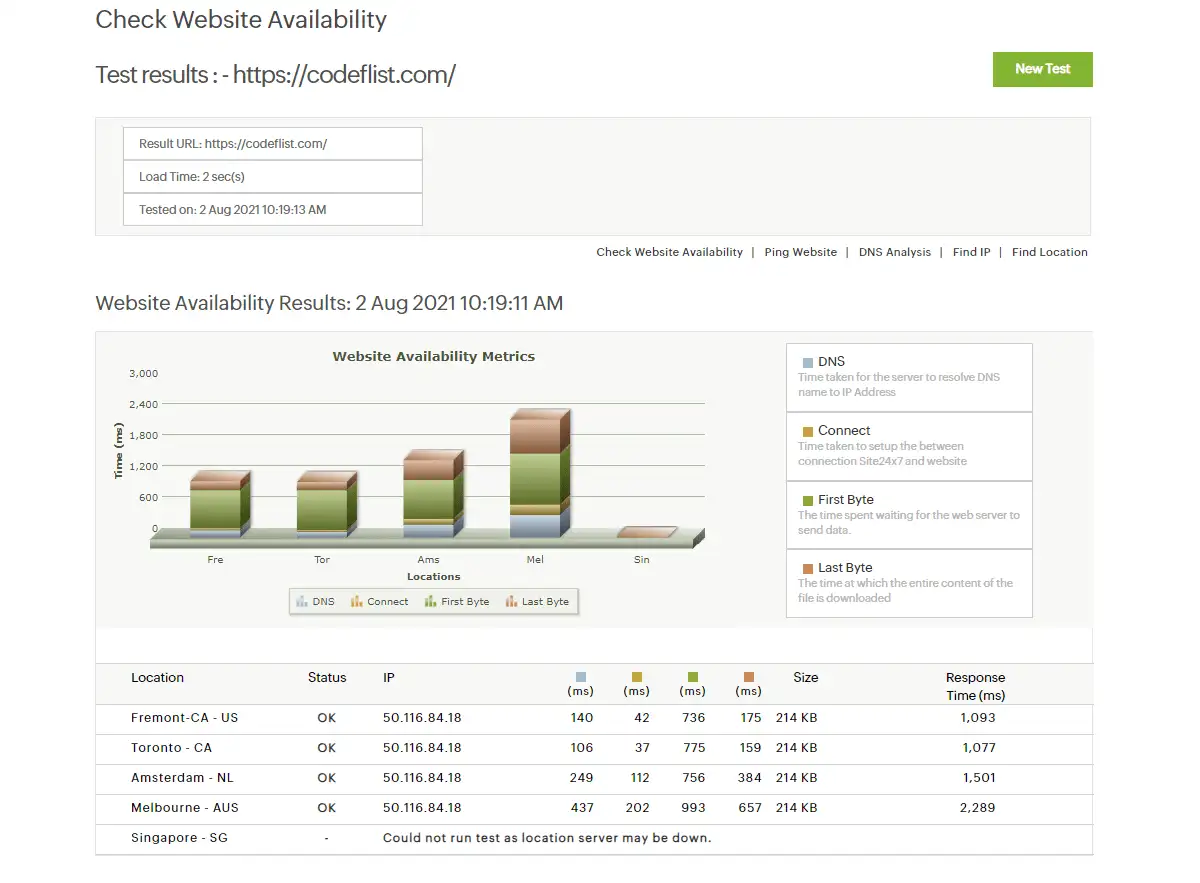
Task: Click the Website Availability Metrics chart title
Action: [434, 356]
